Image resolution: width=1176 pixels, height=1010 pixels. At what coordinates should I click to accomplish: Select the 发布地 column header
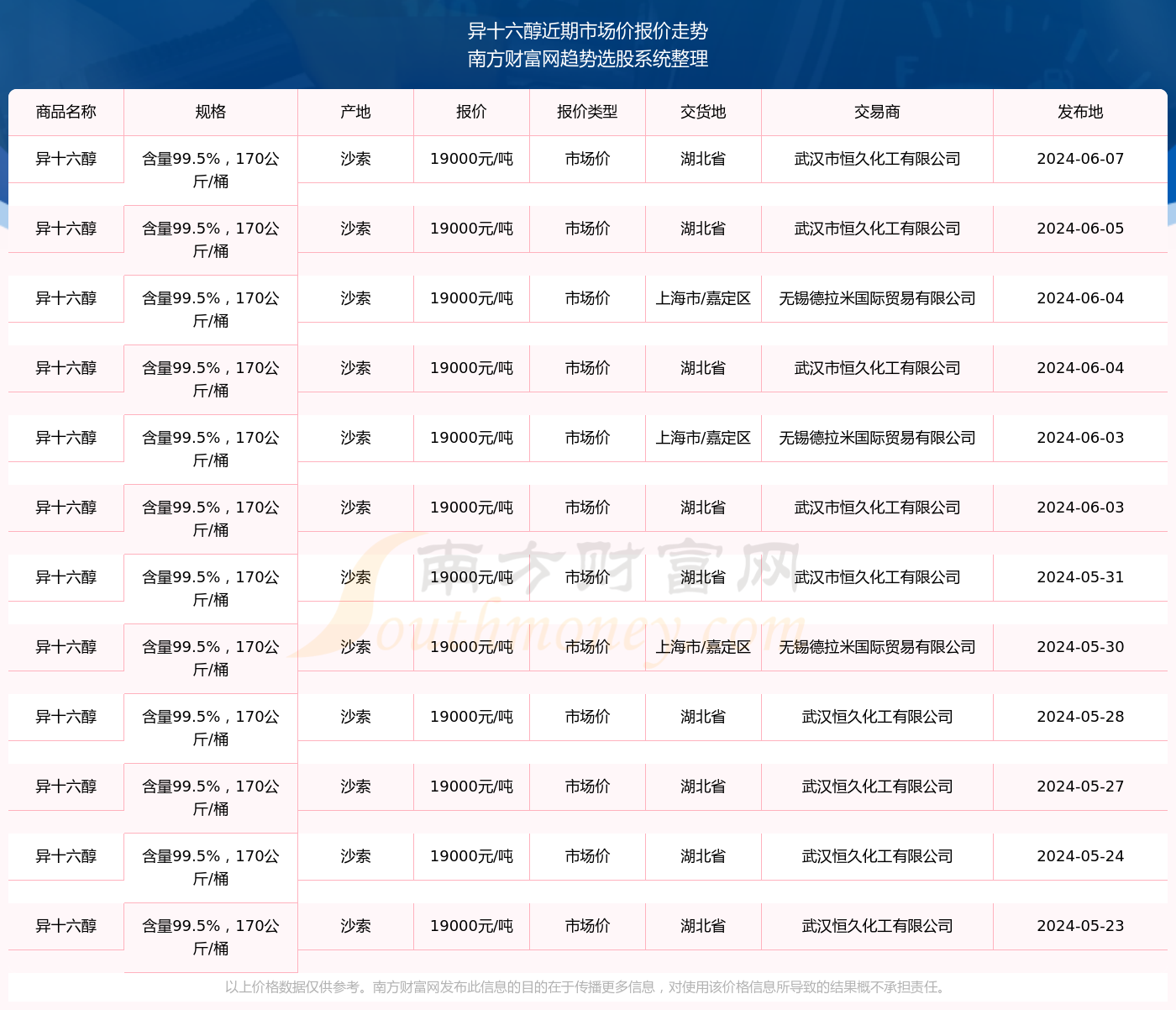tap(1081, 112)
